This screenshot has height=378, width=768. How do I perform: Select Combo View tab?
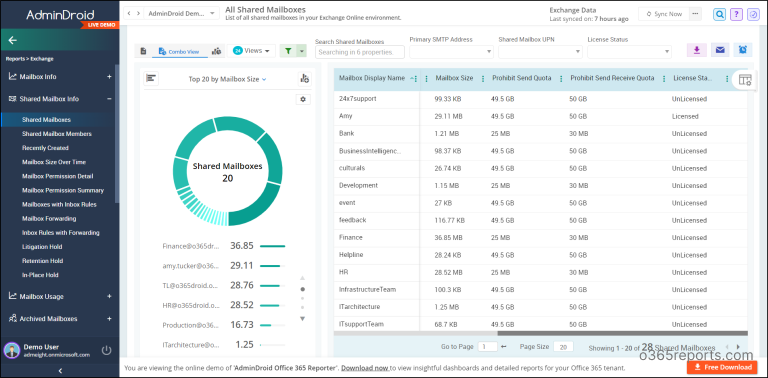(179, 51)
